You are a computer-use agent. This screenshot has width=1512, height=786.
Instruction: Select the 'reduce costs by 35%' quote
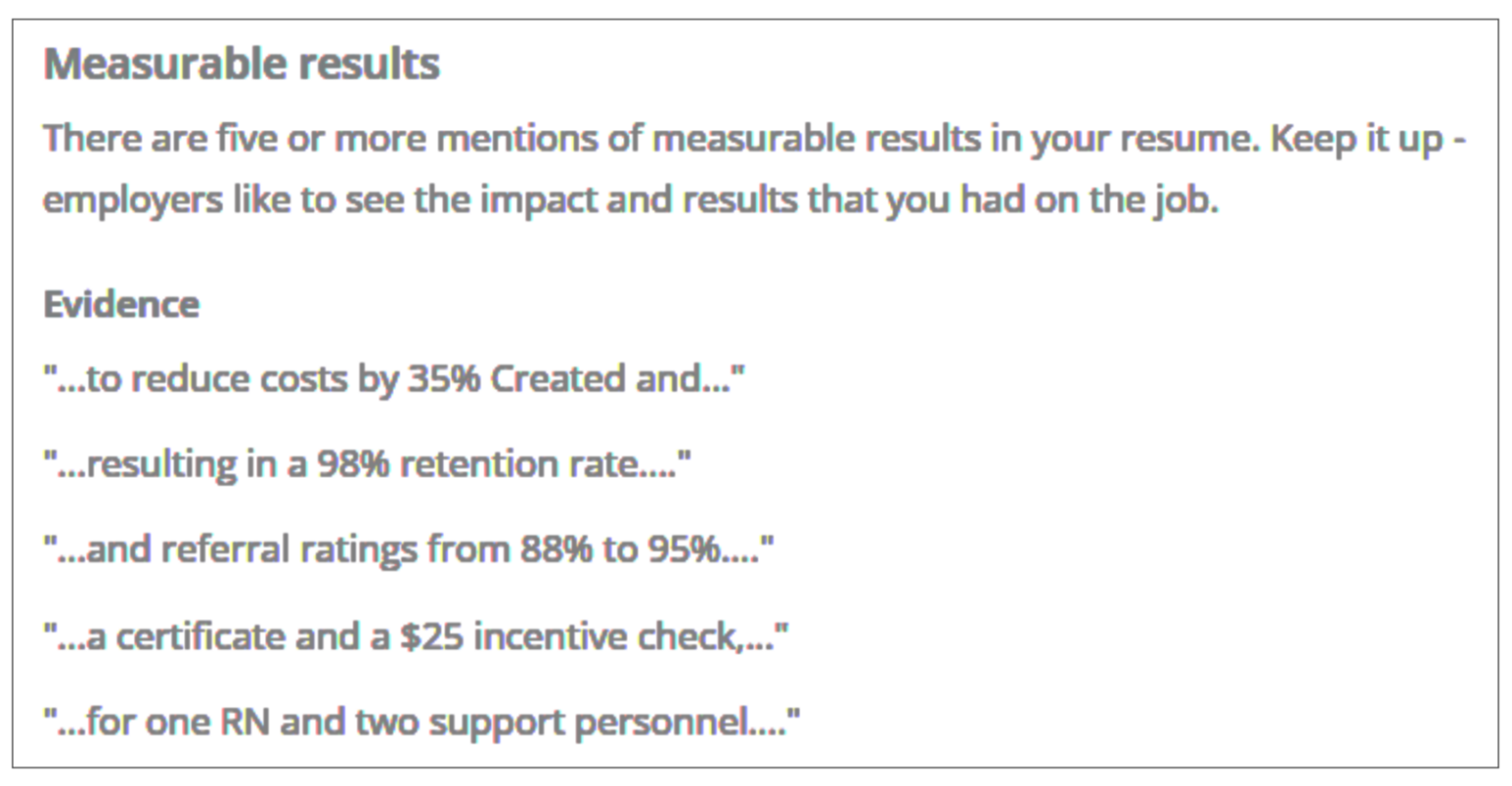pyautogui.click(x=394, y=378)
